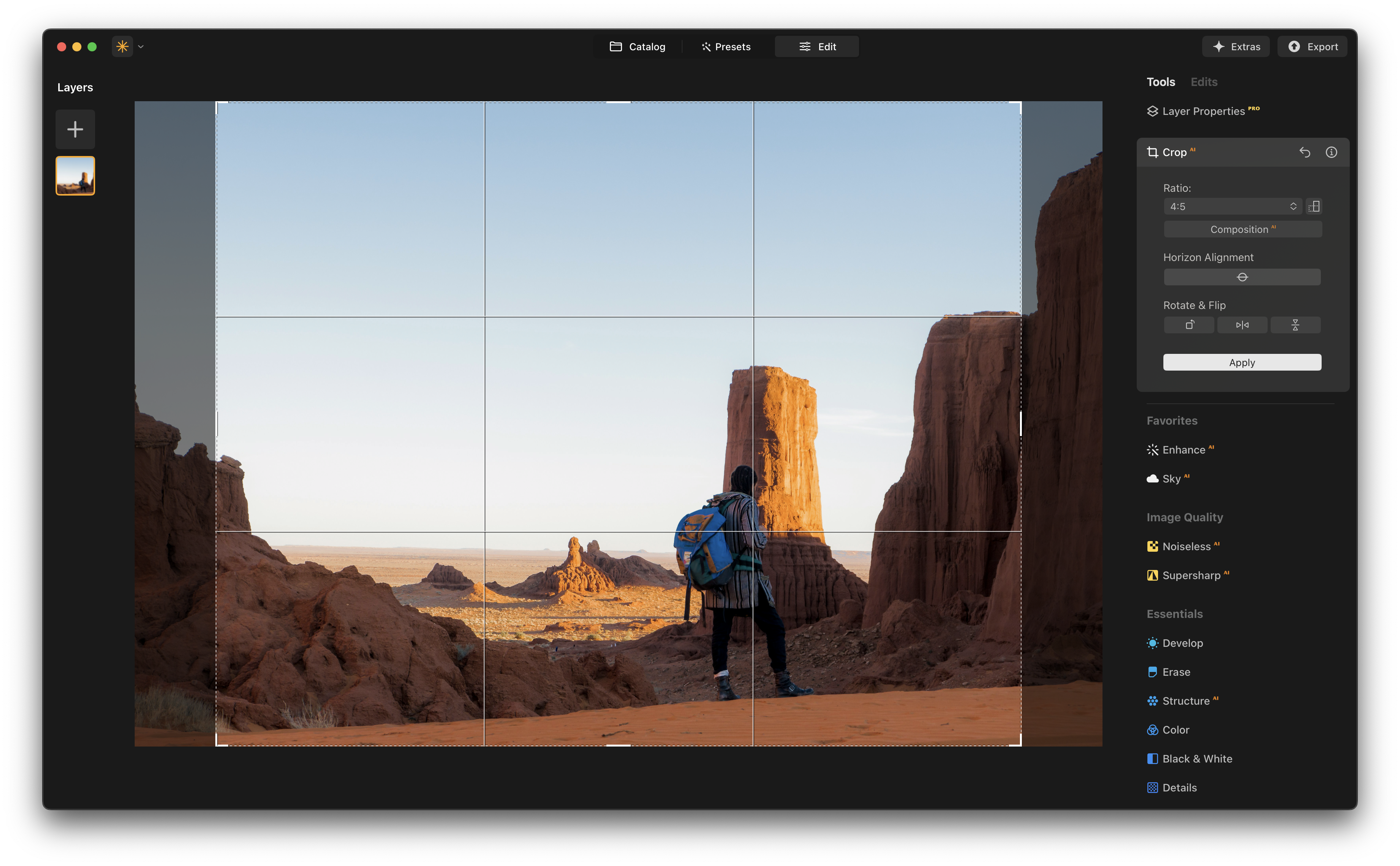
Task: Switch to the Catalog tab
Action: coord(637,47)
